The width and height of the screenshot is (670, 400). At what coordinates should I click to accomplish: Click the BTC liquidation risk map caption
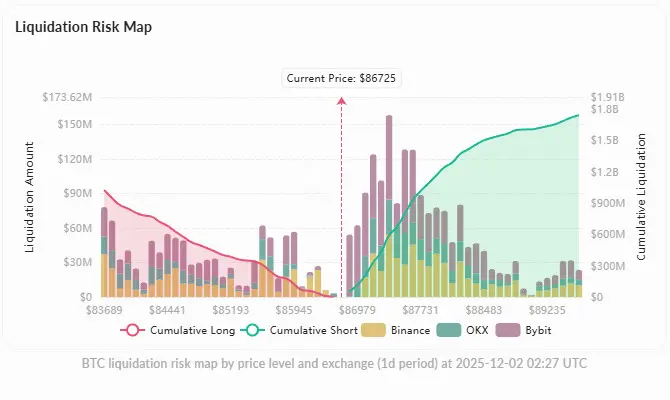tap(334, 362)
